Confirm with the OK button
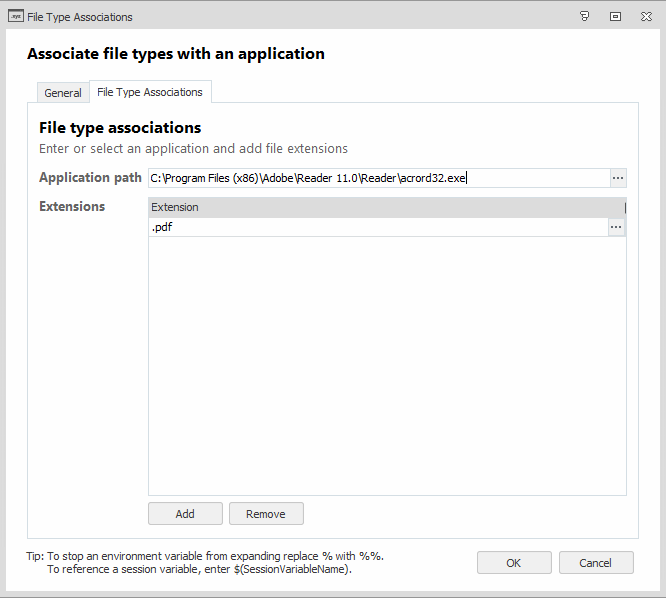The height and width of the screenshot is (598, 666). (513, 563)
